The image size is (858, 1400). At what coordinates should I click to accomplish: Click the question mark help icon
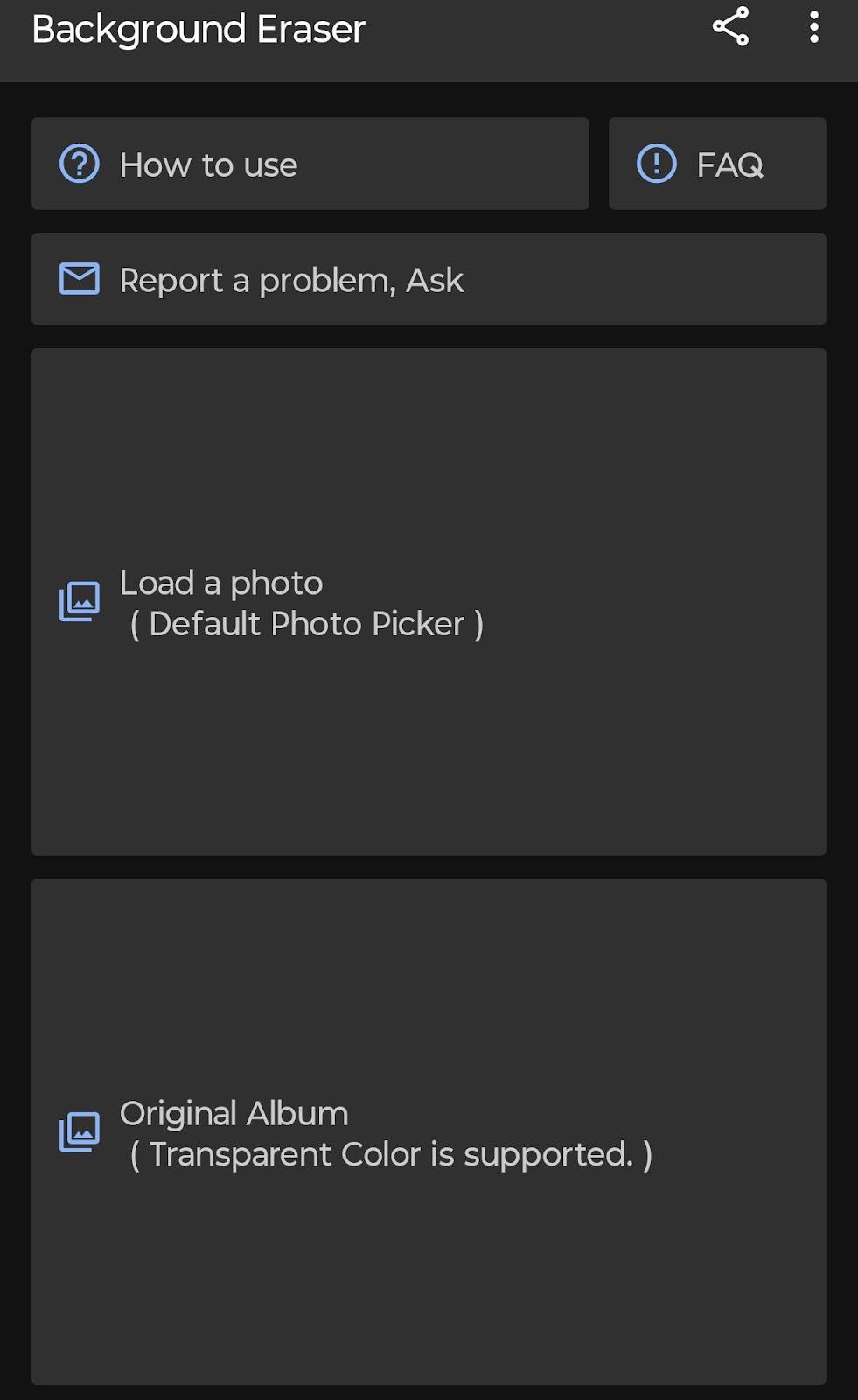[x=79, y=164]
